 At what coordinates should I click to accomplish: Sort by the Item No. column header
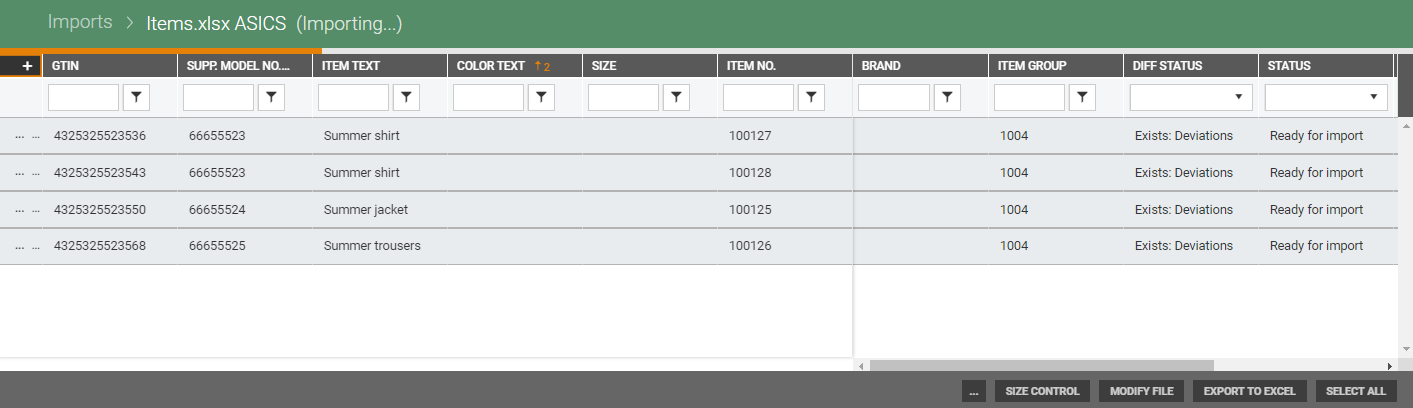point(752,66)
